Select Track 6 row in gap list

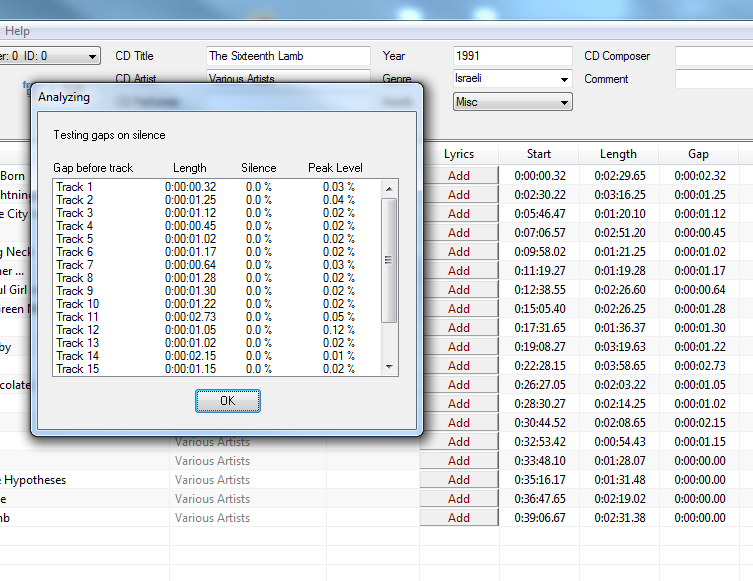217,252
